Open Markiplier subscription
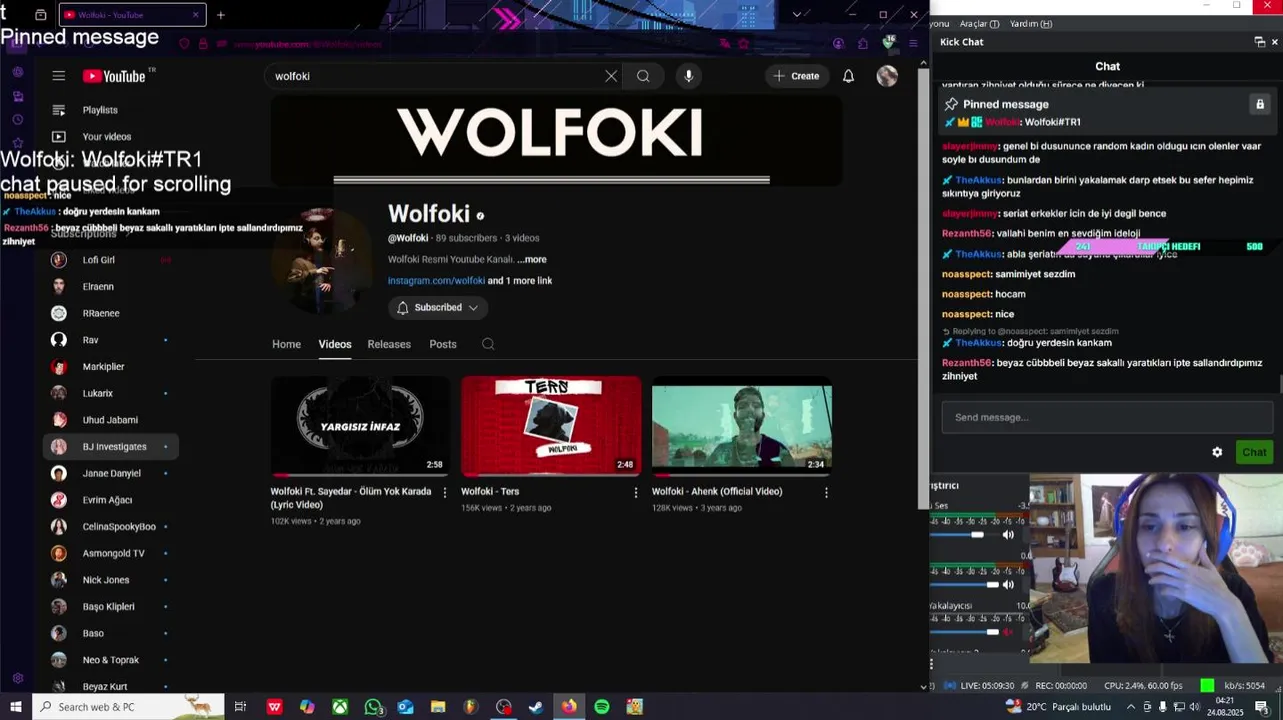This screenshot has width=1283, height=720. [x=103, y=367]
